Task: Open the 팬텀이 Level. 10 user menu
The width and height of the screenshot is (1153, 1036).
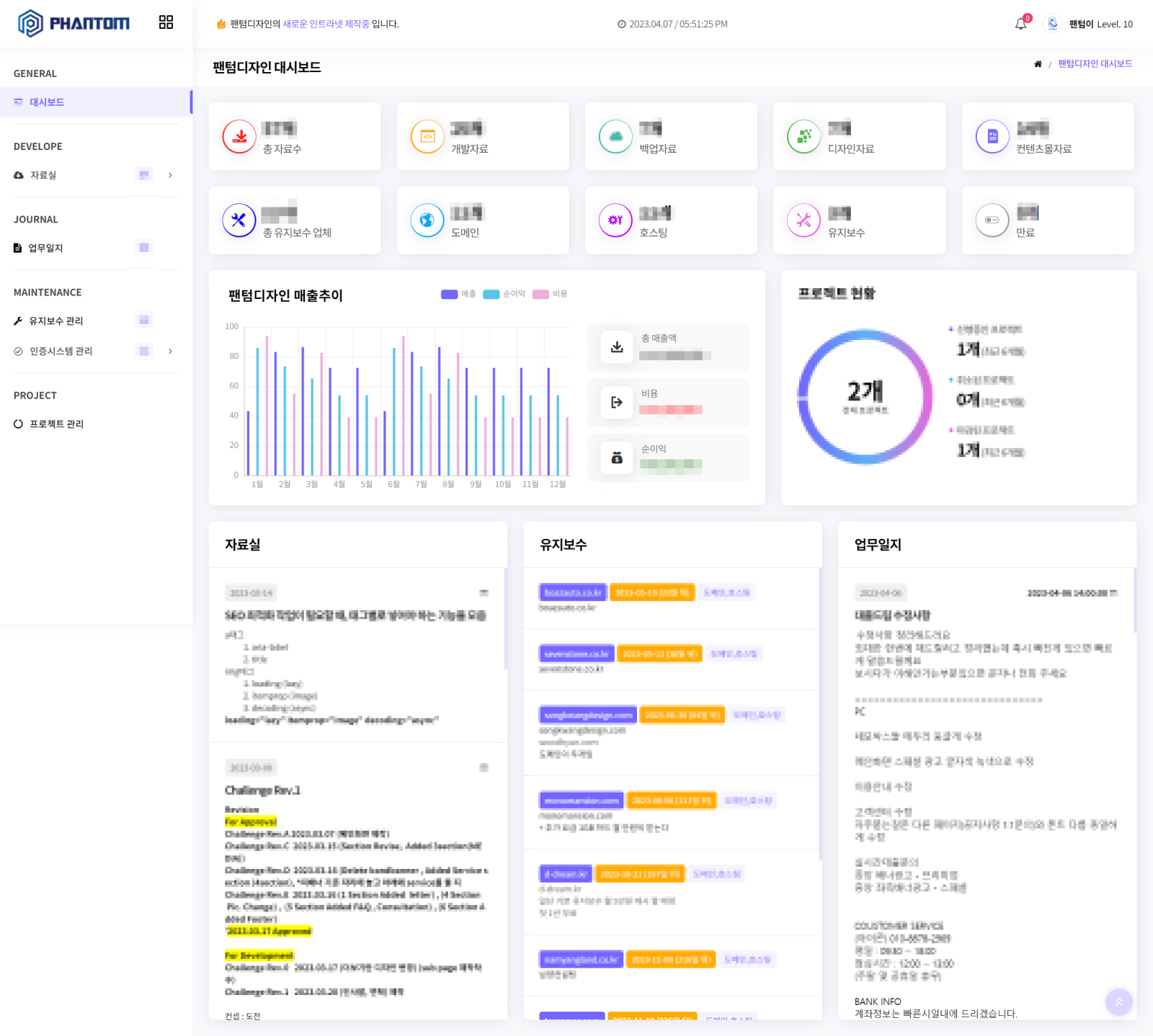Action: pyautogui.click(x=1089, y=24)
